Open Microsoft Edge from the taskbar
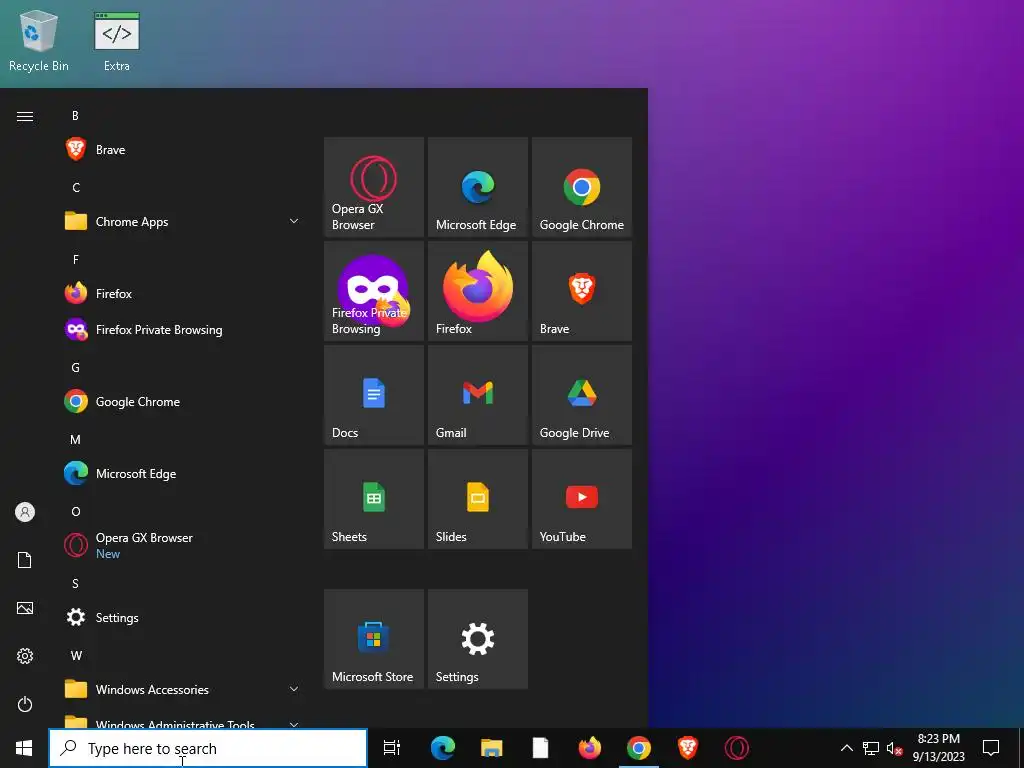Screen dimensions: 1024x768 coord(442,748)
